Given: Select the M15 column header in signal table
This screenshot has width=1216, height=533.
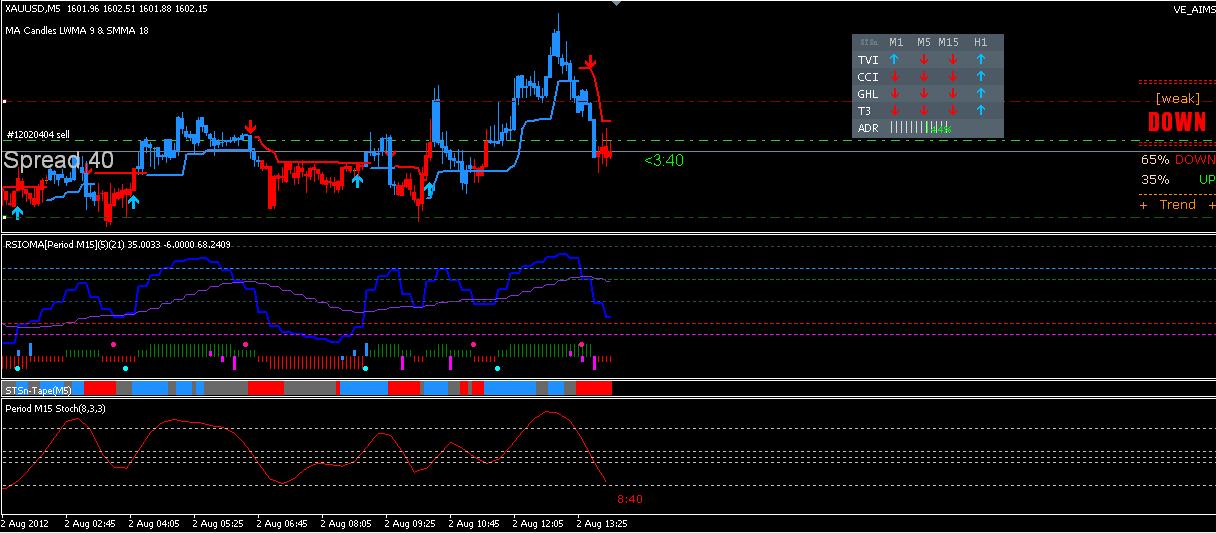Looking at the screenshot, I should [x=948, y=42].
